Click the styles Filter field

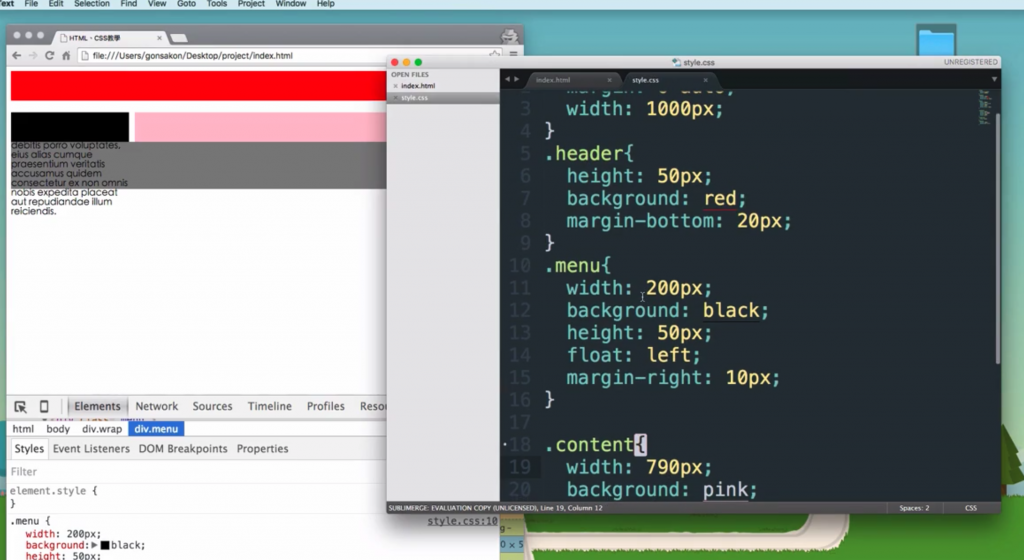(196, 471)
